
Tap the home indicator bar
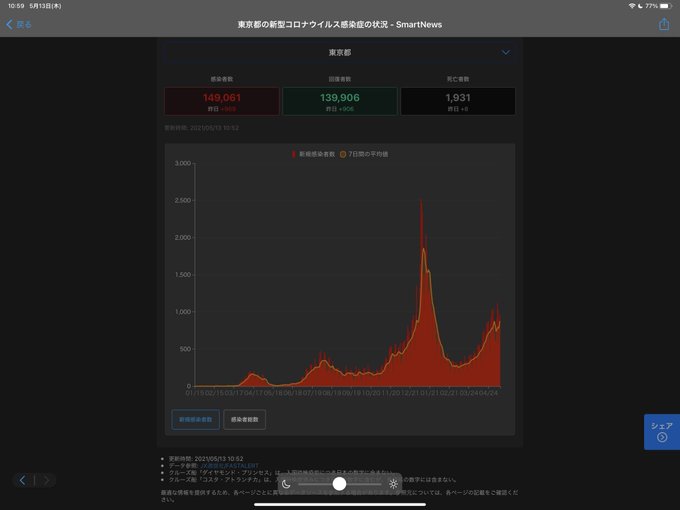coord(340,504)
